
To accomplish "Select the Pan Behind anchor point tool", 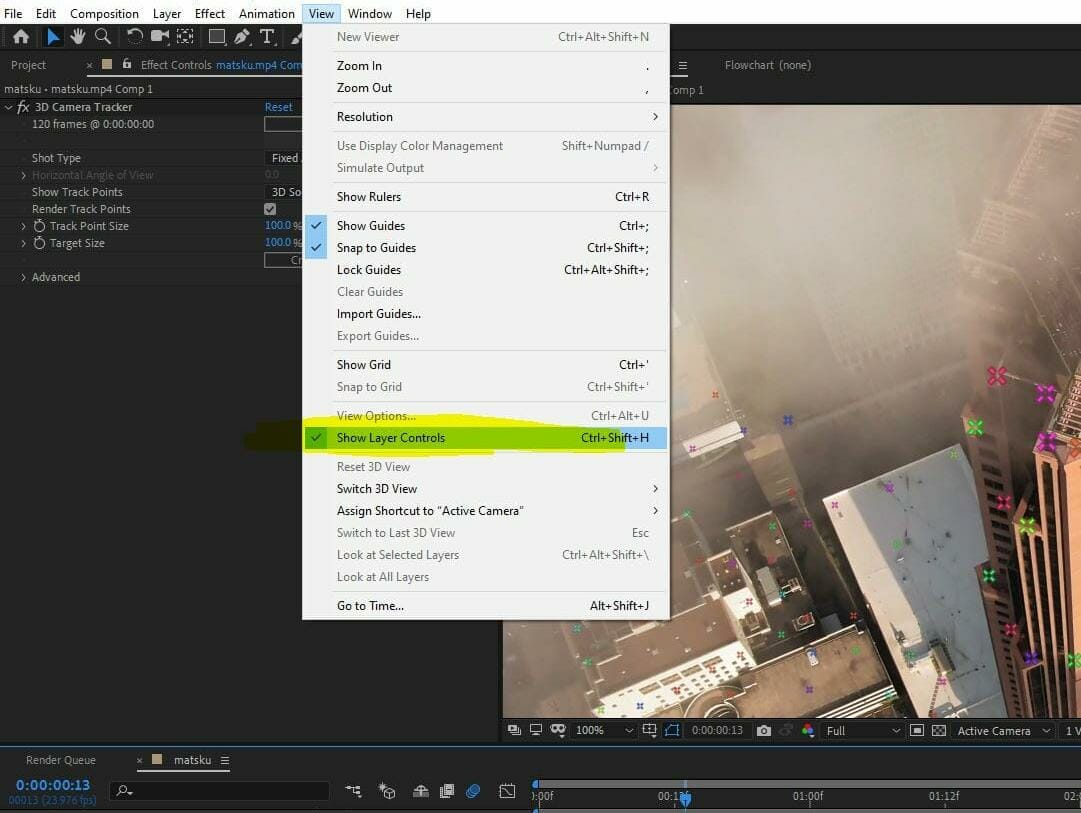I will (x=185, y=37).
